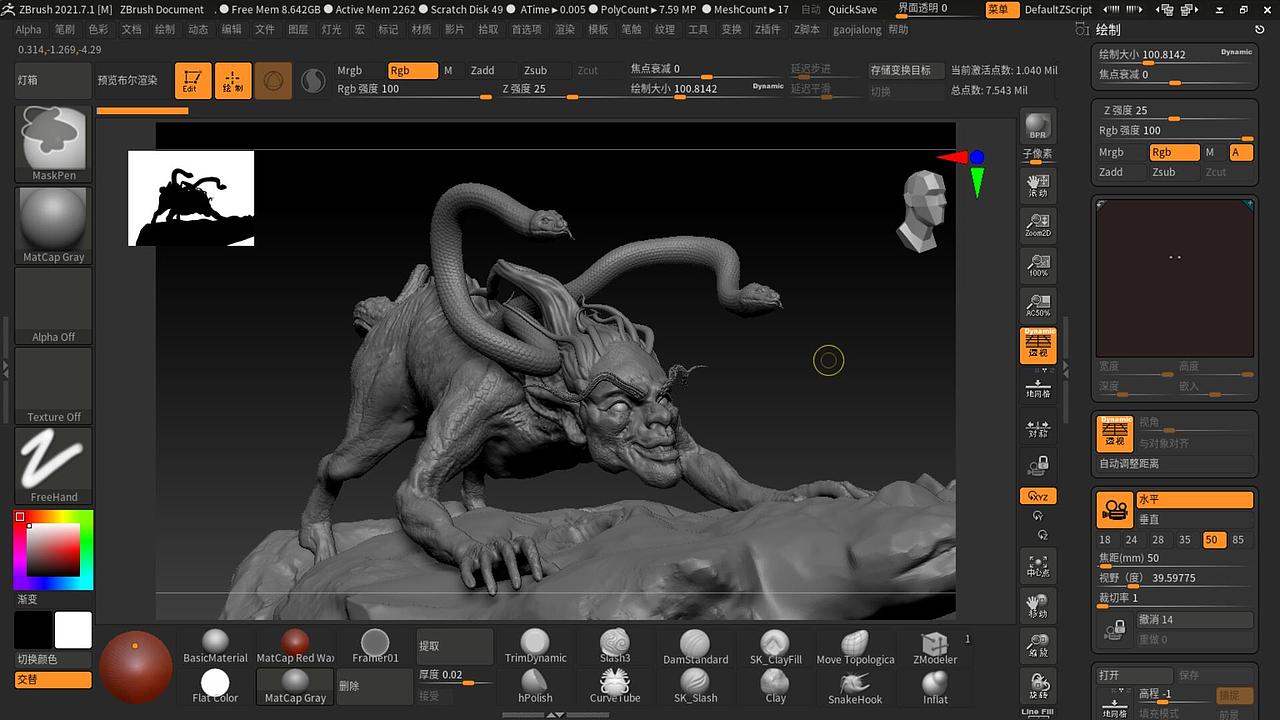Activate the Edit mode button
Viewport: 1280px width, 720px height.
point(193,80)
